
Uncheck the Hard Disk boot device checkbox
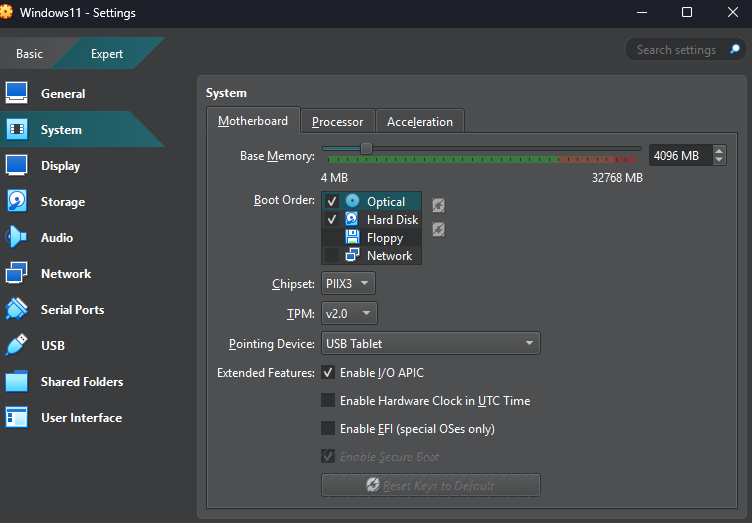tap(331, 220)
